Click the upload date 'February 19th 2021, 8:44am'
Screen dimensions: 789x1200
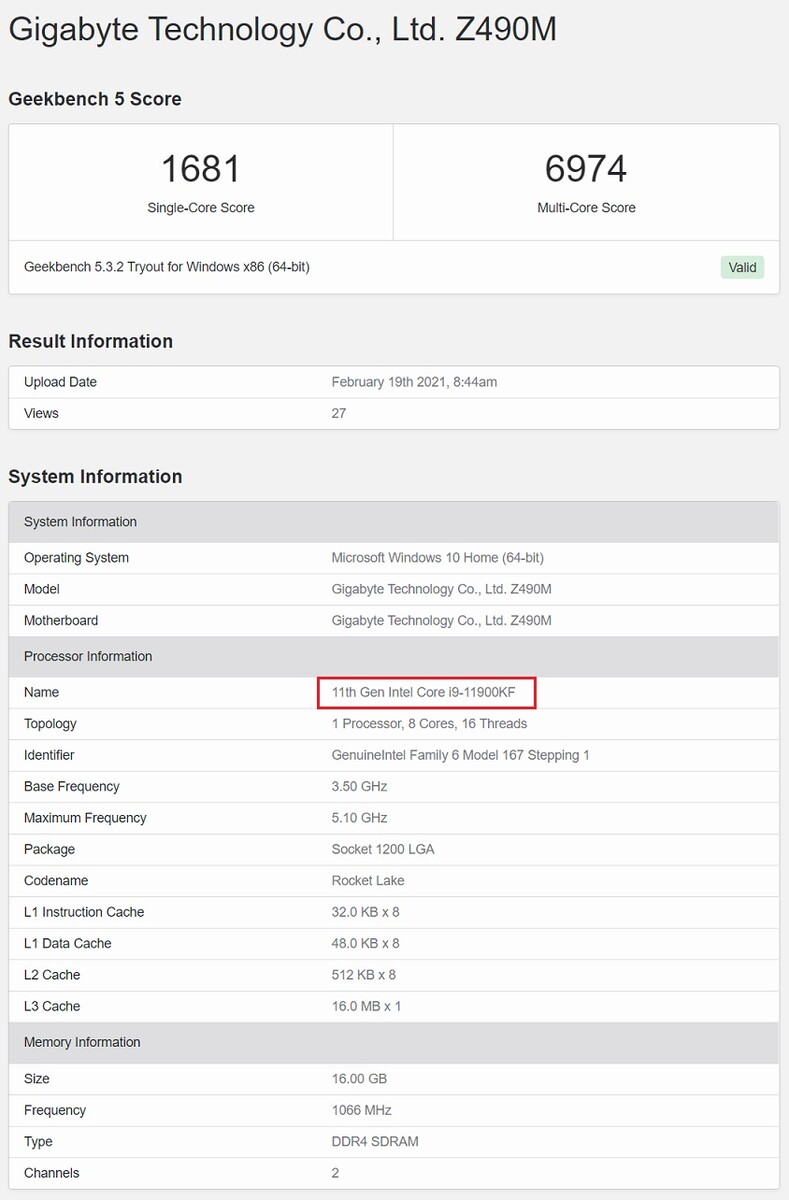tap(415, 382)
